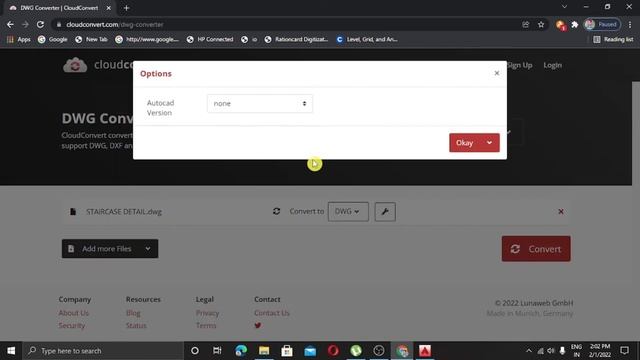This screenshot has width=640, height=360.
Task: Open the New Tab bookmark
Action: [91, 39]
